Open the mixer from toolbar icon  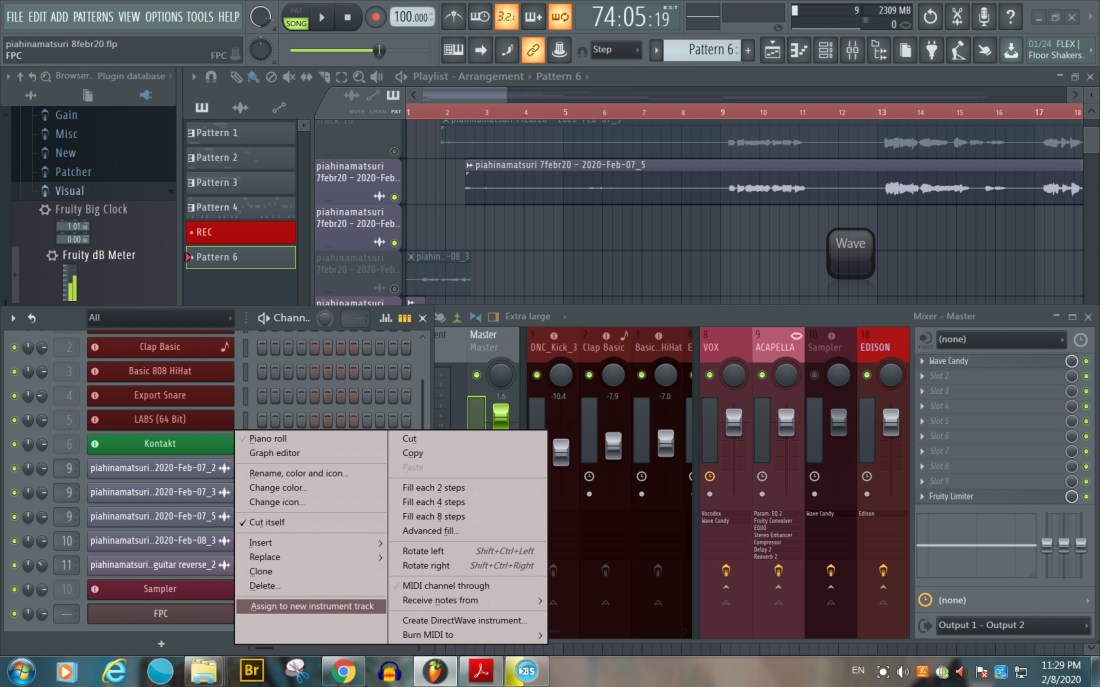pyautogui.click(x=852, y=50)
